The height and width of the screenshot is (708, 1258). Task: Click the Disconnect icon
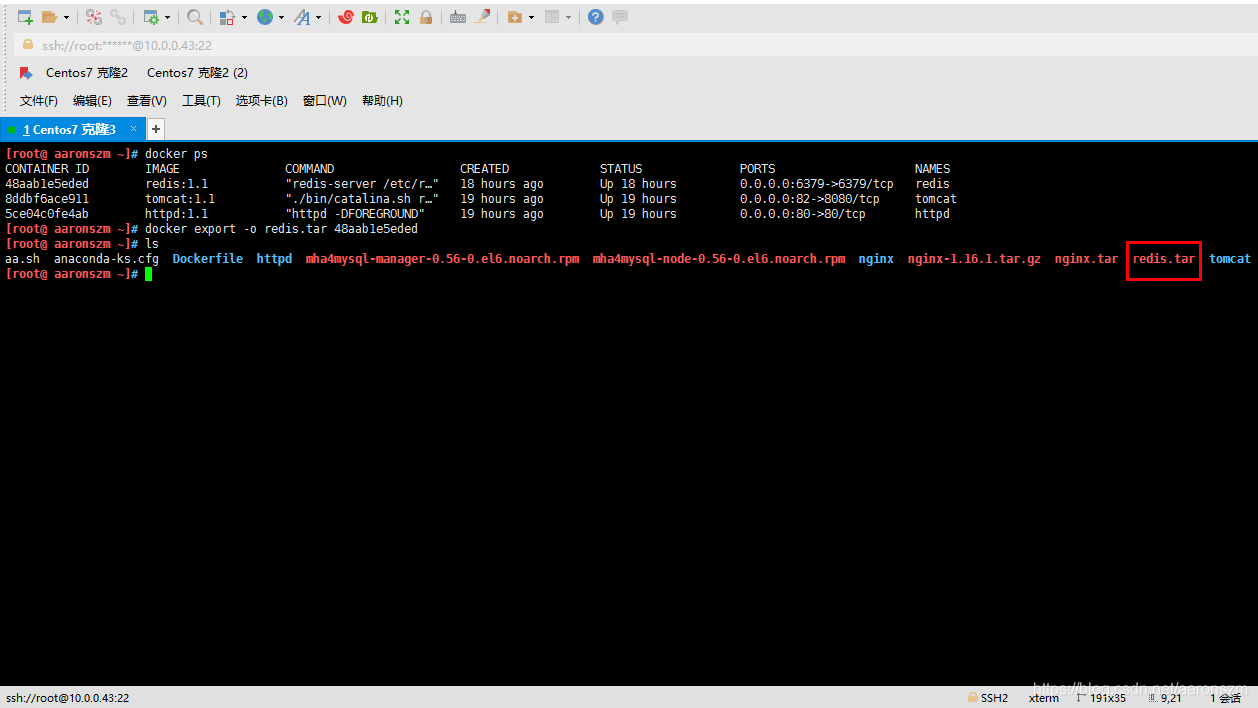pos(93,17)
